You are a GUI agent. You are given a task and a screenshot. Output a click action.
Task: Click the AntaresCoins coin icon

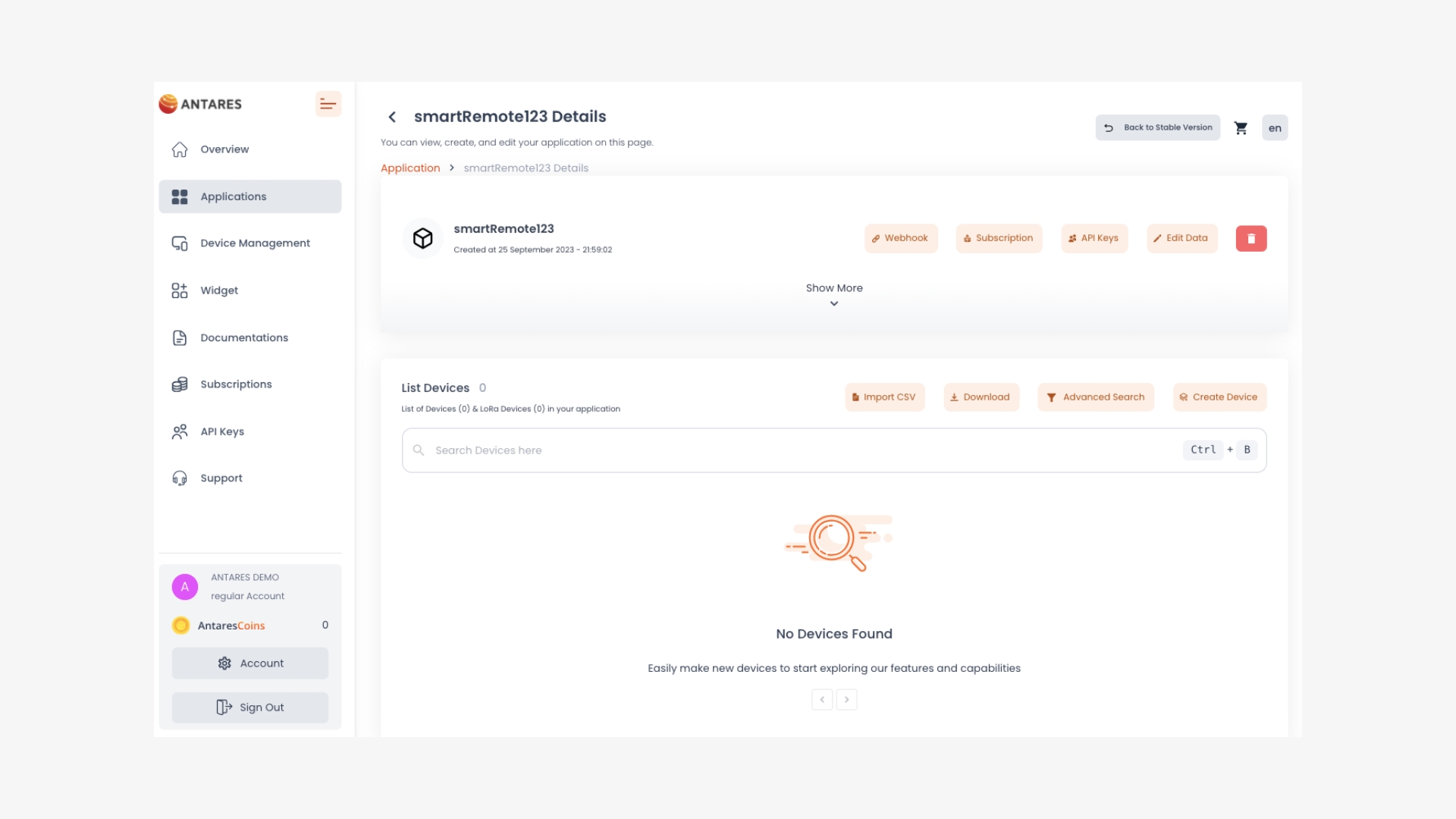point(180,626)
